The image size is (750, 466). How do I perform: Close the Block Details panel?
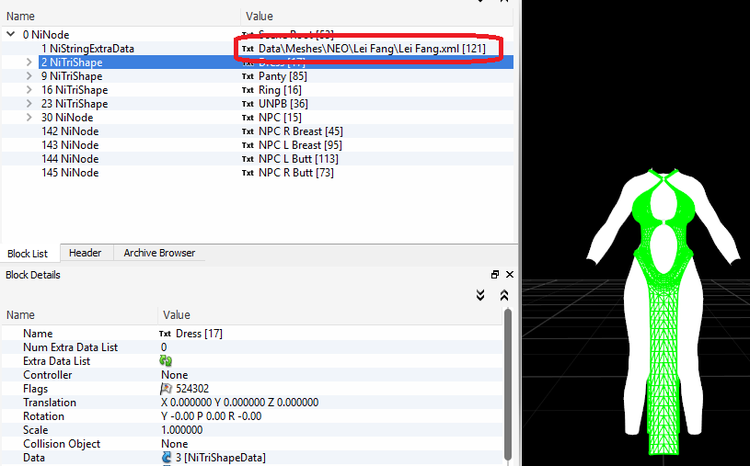click(x=510, y=275)
